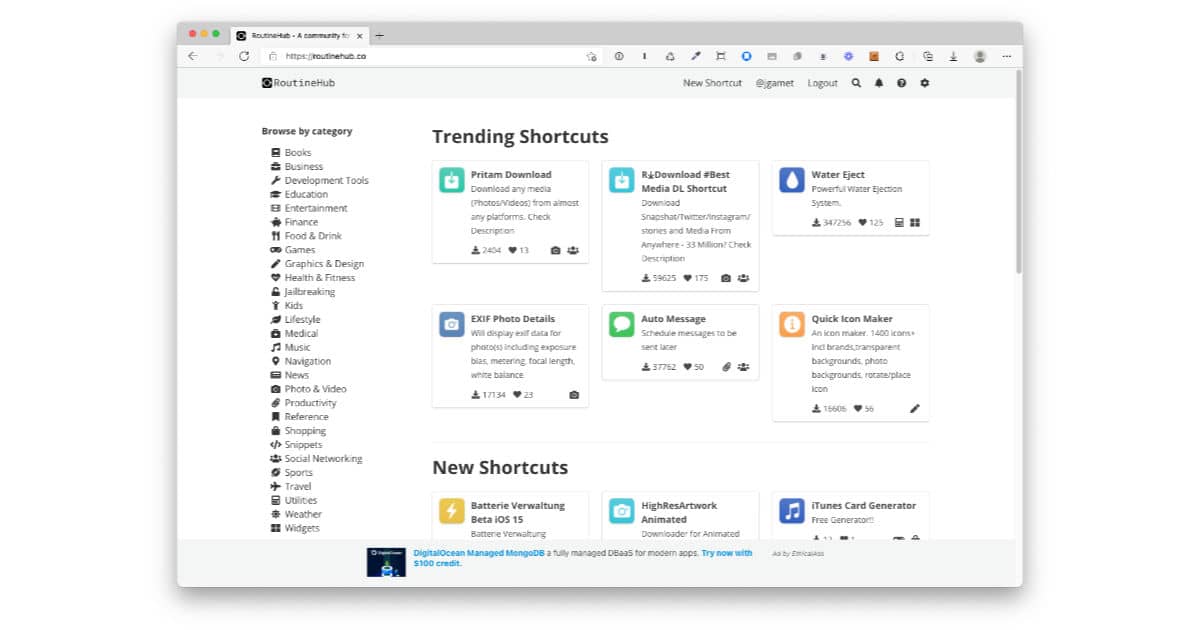
Task: Add page to favorites star icon
Action: pyautogui.click(x=591, y=56)
